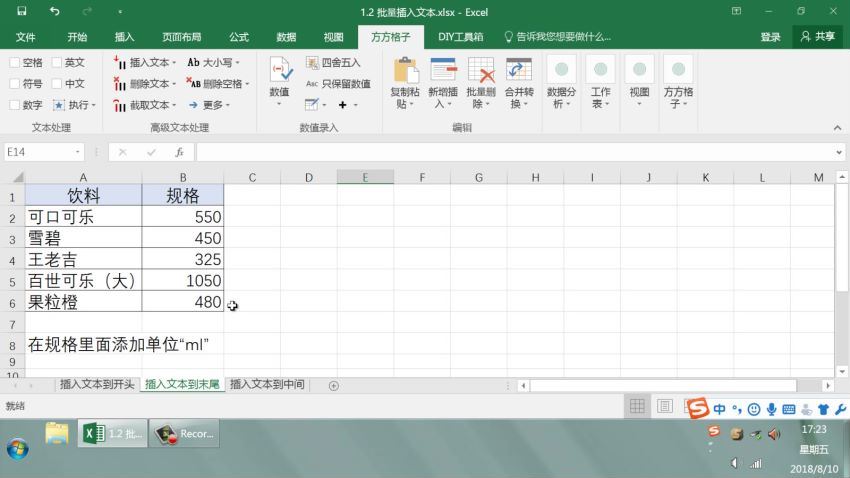Click the formula bar input field

point(515,152)
